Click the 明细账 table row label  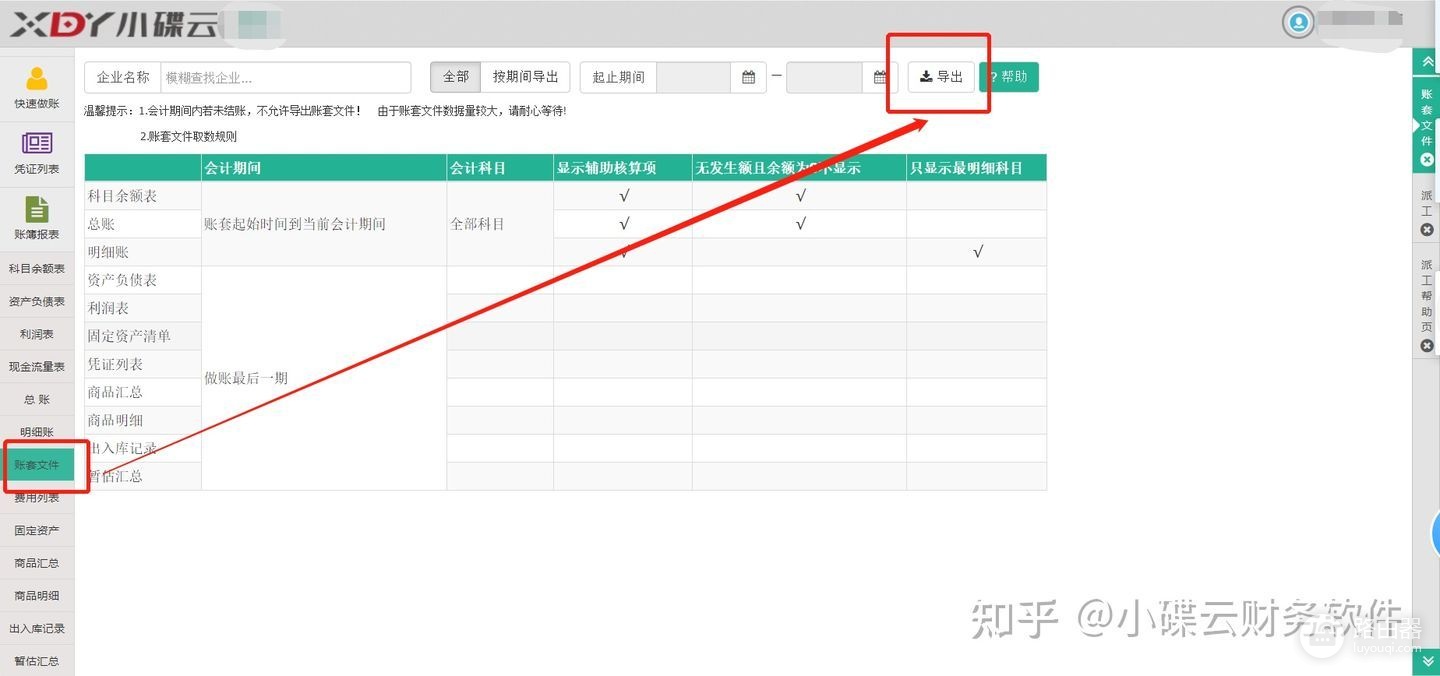tap(108, 252)
